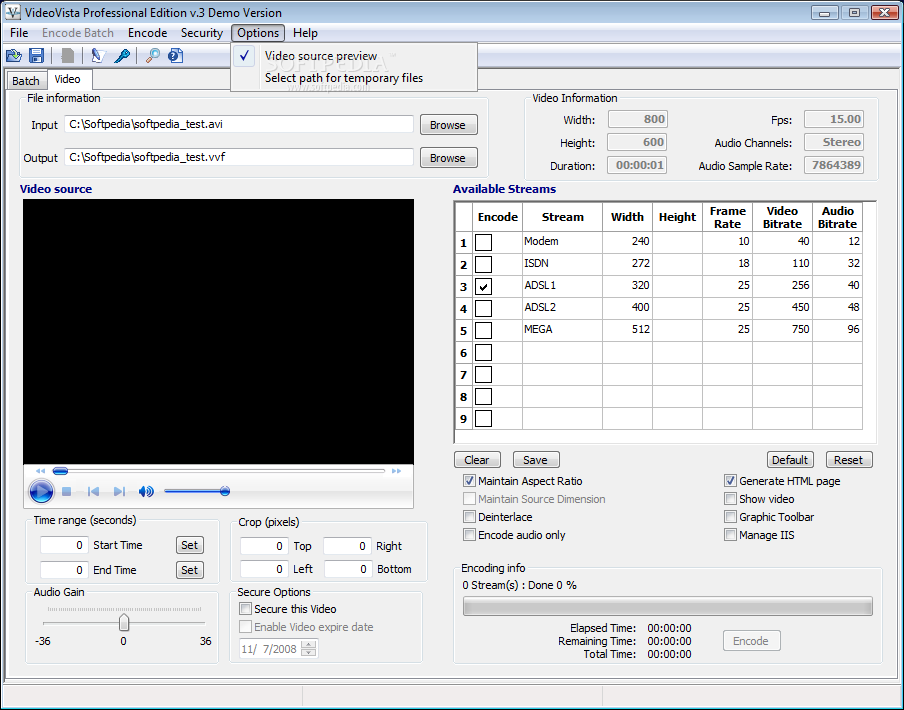904x710 pixels.
Task: Click the Crop Right pixels field
Action: (348, 546)
